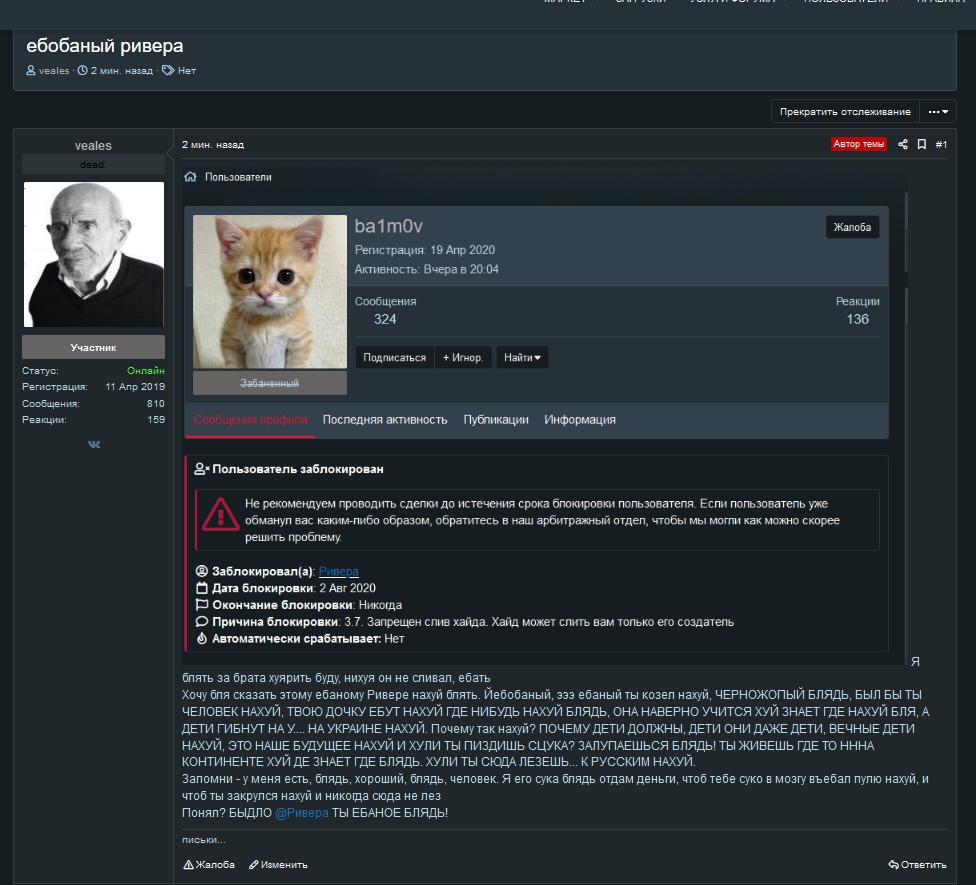Click the veales username above the avatar

pyautogui.click(x=93, y=146)
